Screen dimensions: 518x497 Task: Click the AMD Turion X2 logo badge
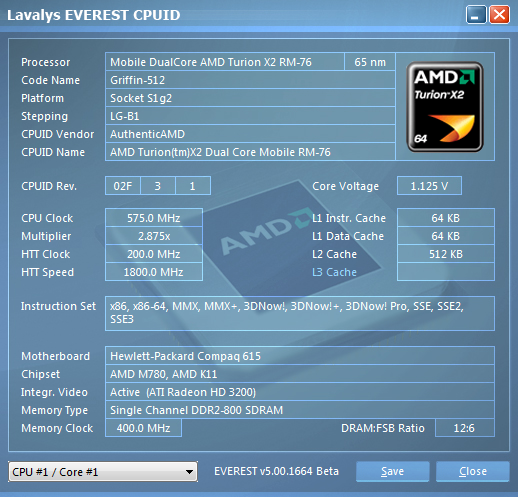click(445, 107)
